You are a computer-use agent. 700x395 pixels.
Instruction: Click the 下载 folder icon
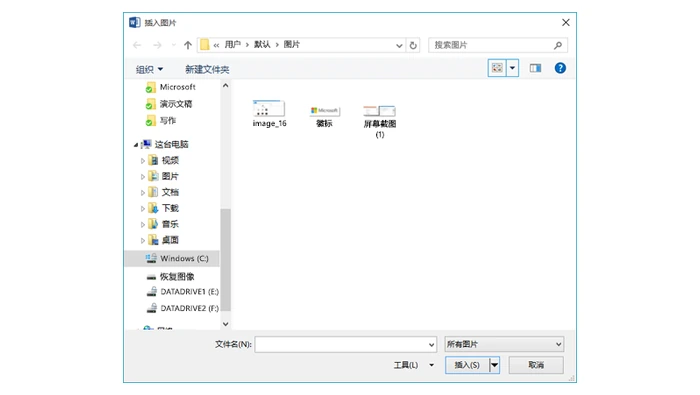pos(153,208)
